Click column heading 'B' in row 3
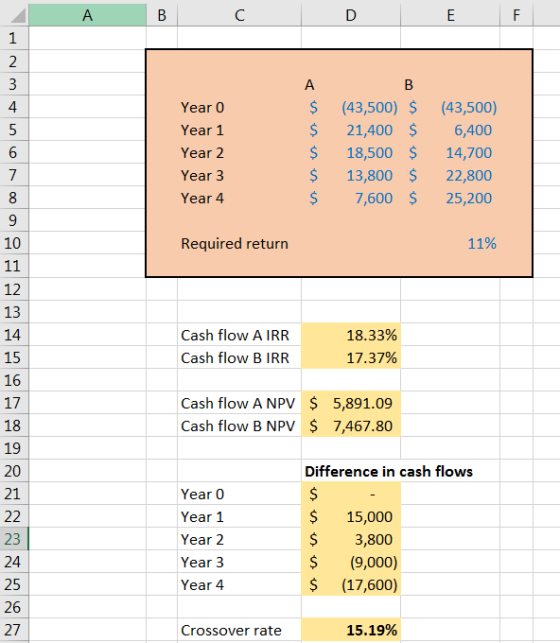This screenshot has height=643, width=560. pos(409,85)
